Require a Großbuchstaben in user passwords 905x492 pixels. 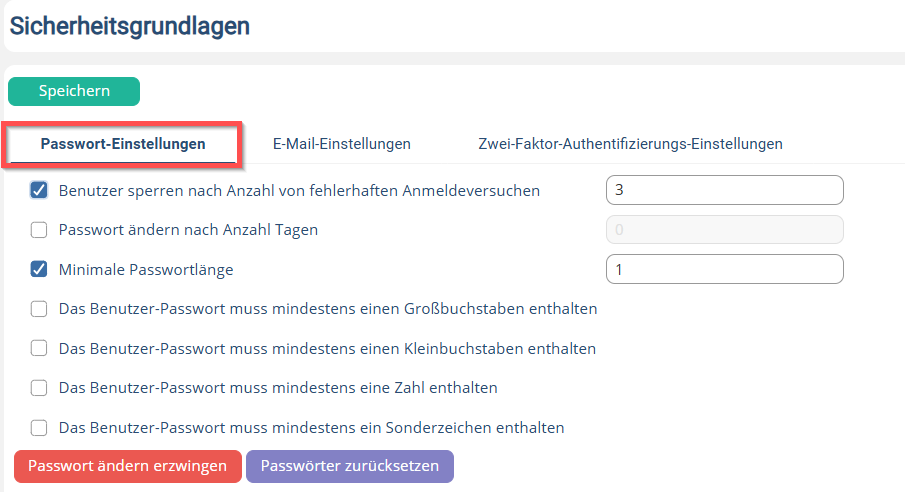pos(39,309)
